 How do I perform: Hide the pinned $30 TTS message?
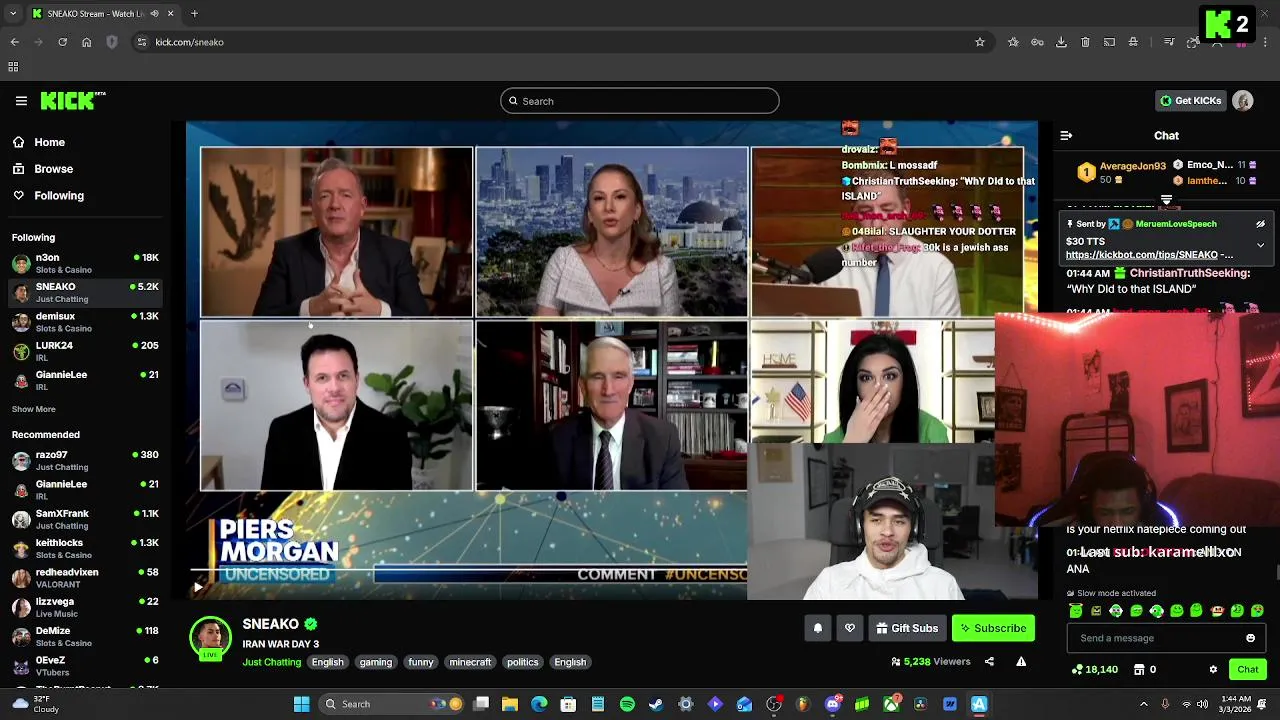pyautogui.click(x=1260, y=224)
